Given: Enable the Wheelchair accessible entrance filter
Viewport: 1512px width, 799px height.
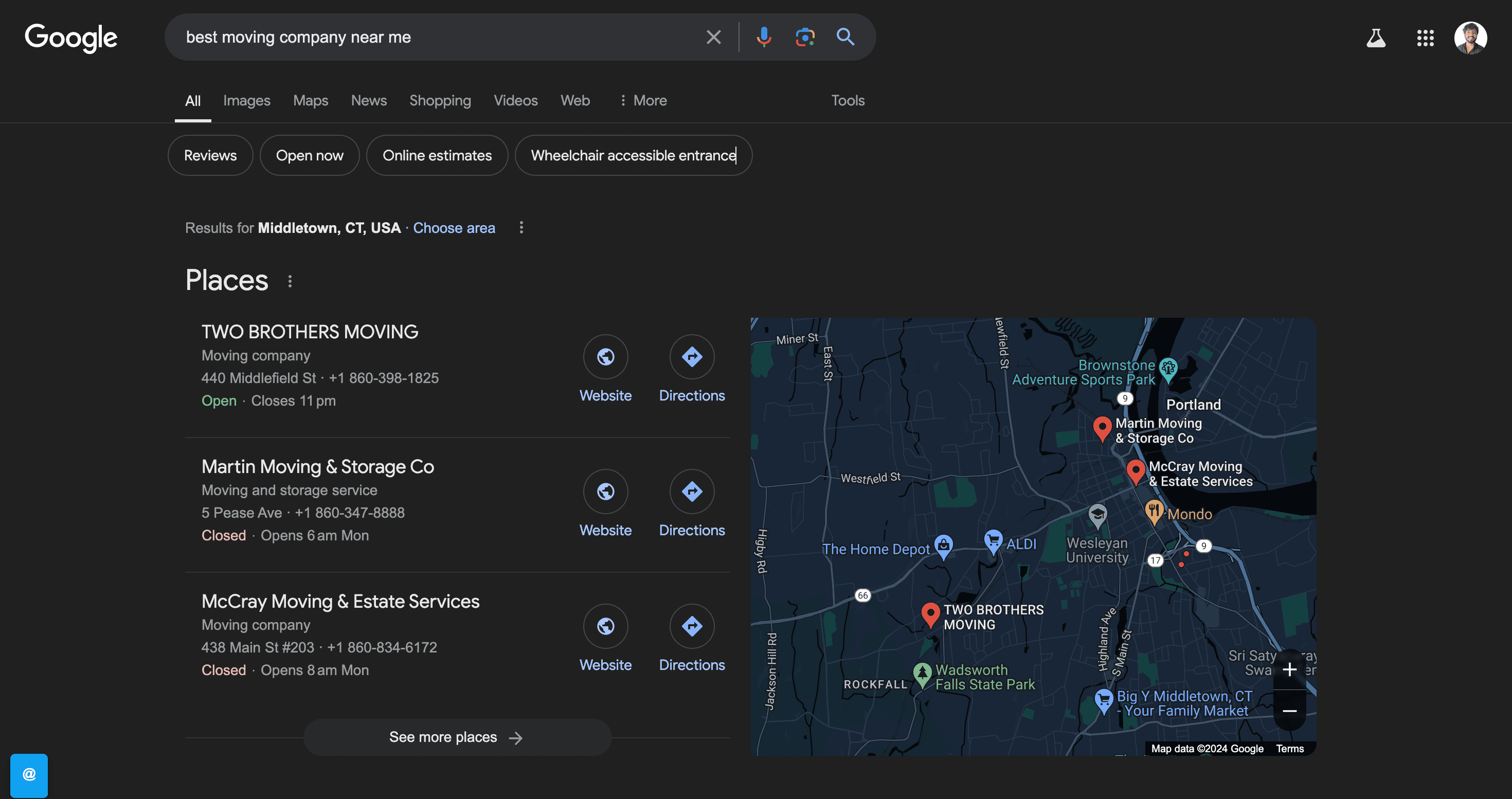Looking at the screenshot, I should (634, 155).
